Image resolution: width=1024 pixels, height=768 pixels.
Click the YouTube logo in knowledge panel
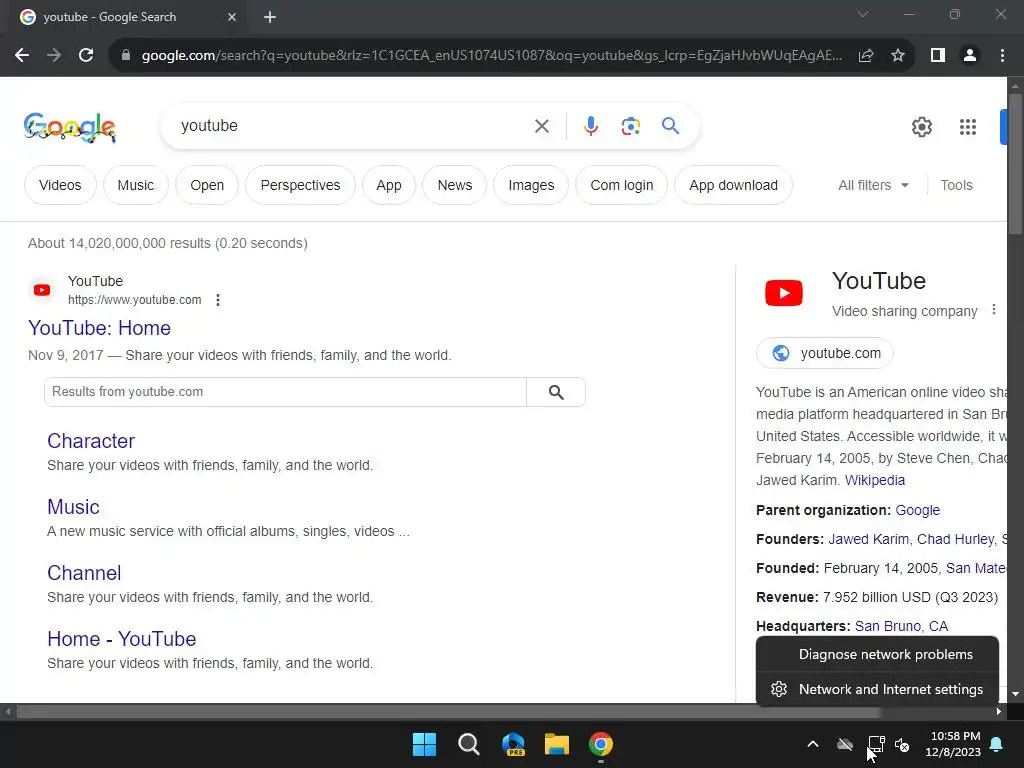[784, 293]
